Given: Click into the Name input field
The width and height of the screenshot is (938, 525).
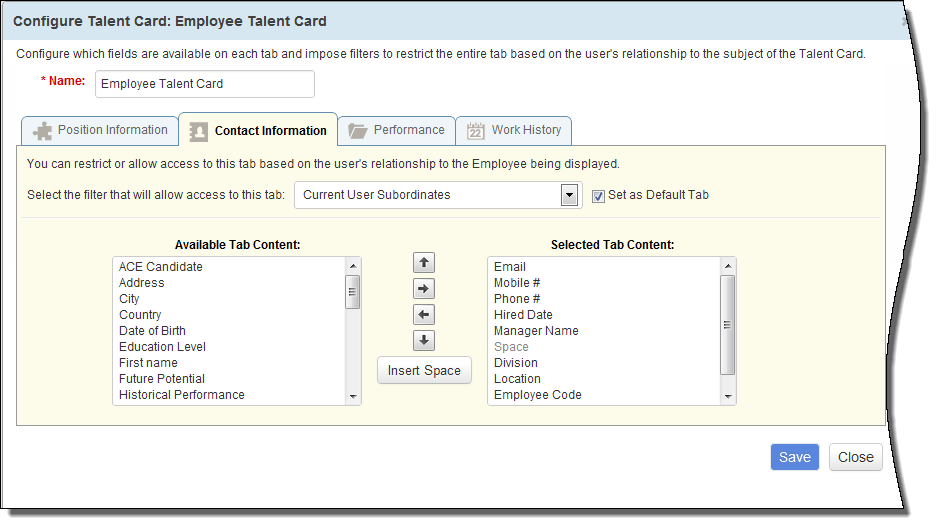Looking at the screenshot, I should [205, 84].
